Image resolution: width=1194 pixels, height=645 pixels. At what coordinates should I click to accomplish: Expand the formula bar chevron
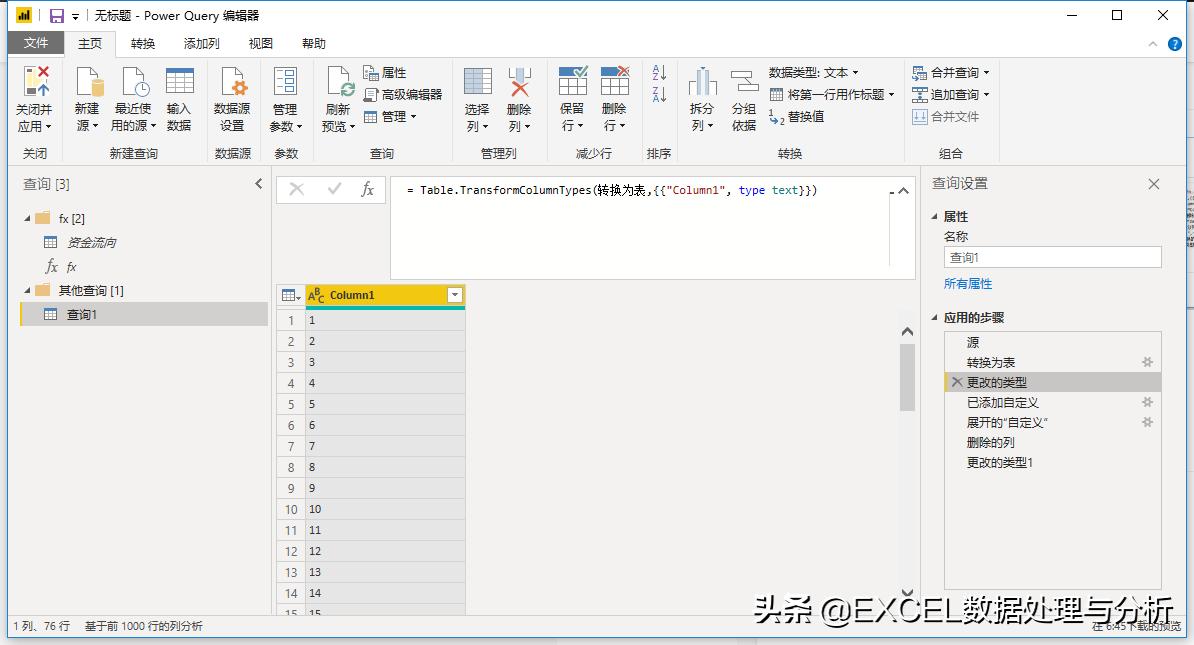(x=903, y=190)
